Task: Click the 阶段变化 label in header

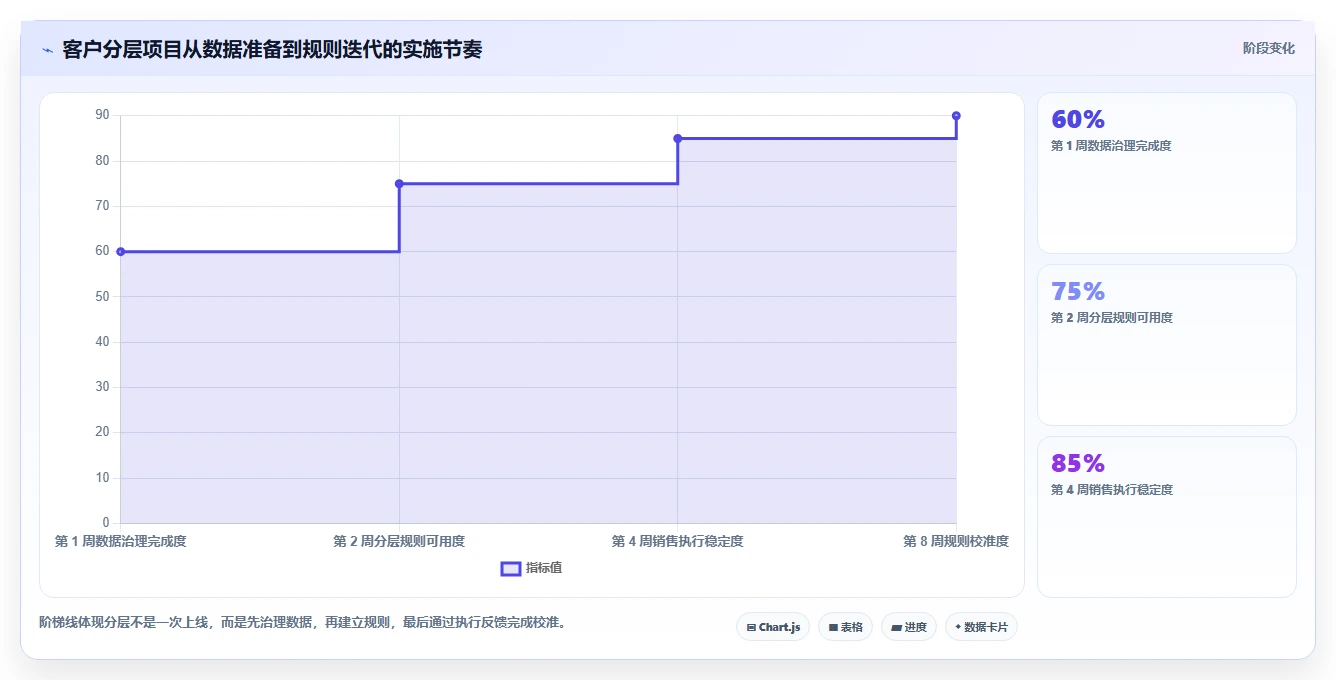Action: (x=1268, y=48)
